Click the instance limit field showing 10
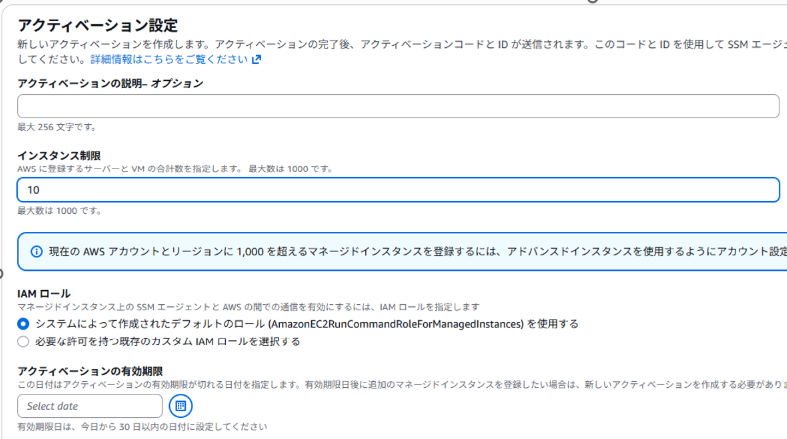Image resolution: width=787 pixels, height=439 pixels. 398,190
